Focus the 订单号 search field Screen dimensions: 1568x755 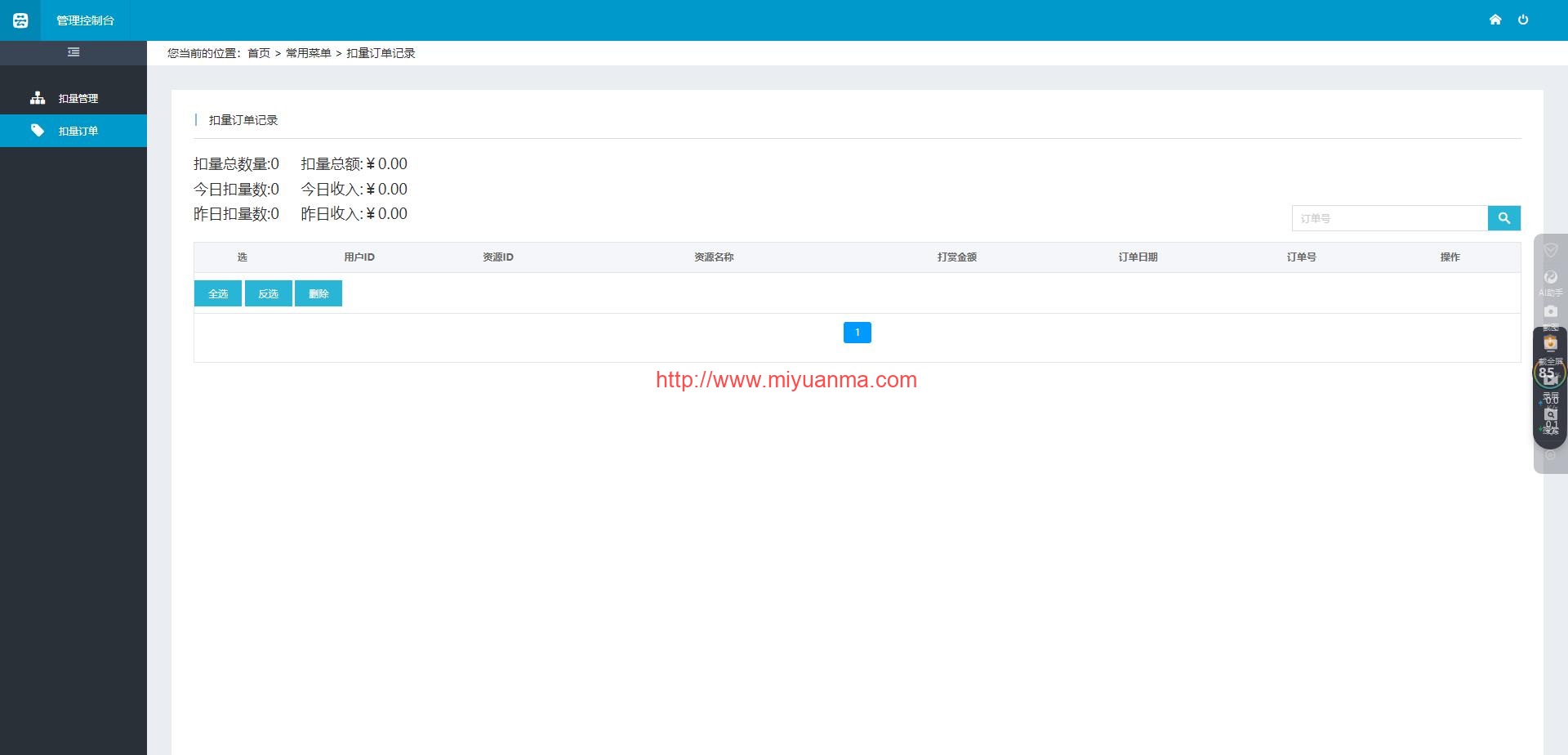pyautogui.click(x=1390, y=218)
